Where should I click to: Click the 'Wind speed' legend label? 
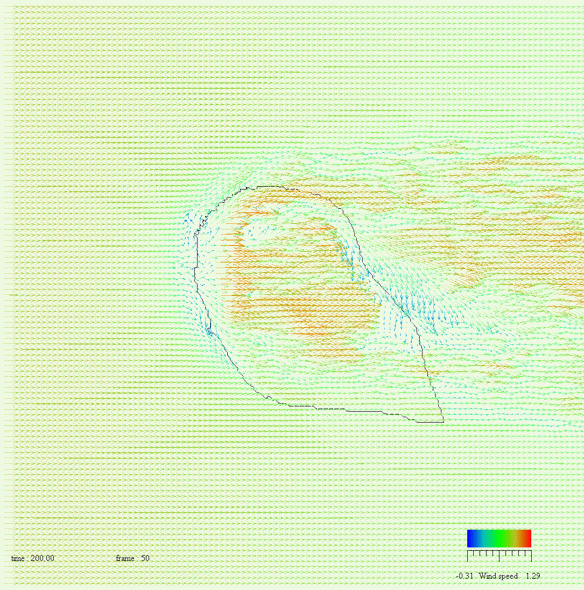point(498,576)
